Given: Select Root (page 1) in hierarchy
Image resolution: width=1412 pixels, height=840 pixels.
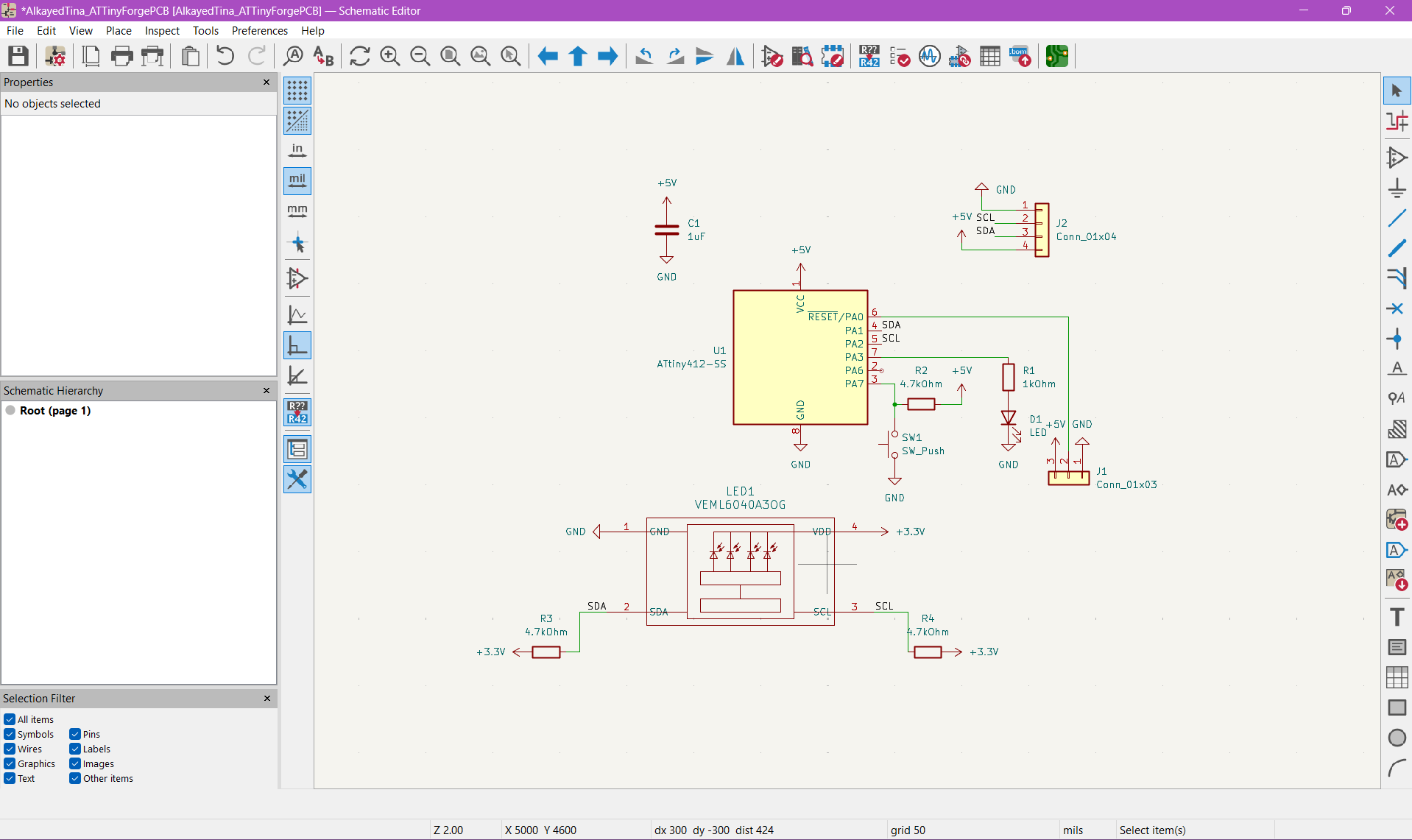Looking at the screenshot, I should [x=54, y=411].
